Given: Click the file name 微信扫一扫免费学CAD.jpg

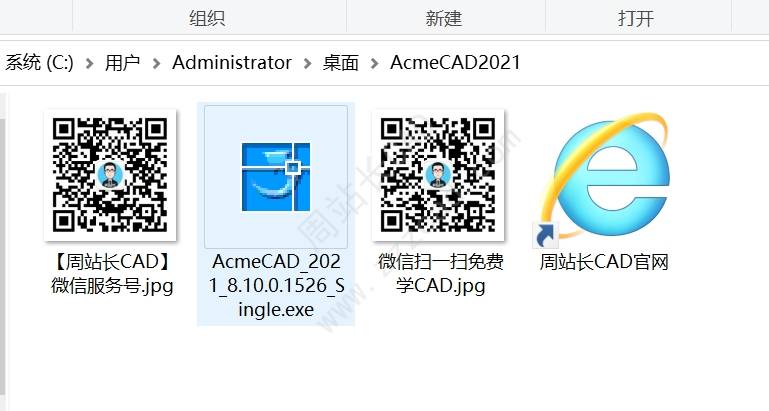Looking at the screenshot, I should 440,274.
